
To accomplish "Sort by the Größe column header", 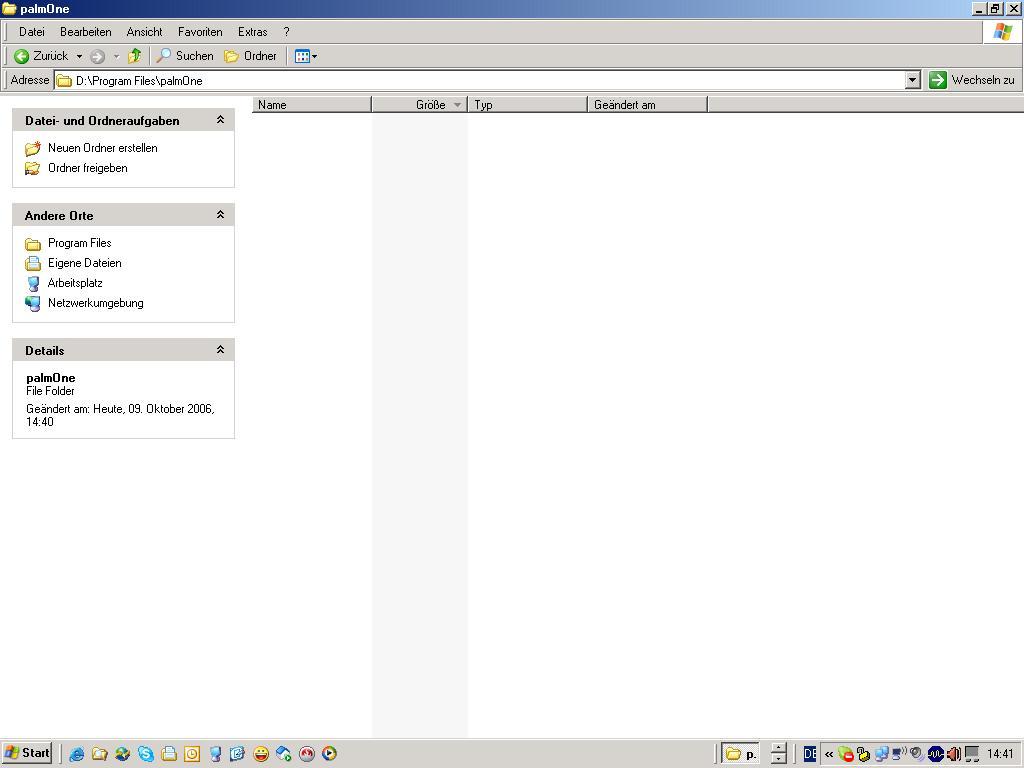I will (419, 104).
